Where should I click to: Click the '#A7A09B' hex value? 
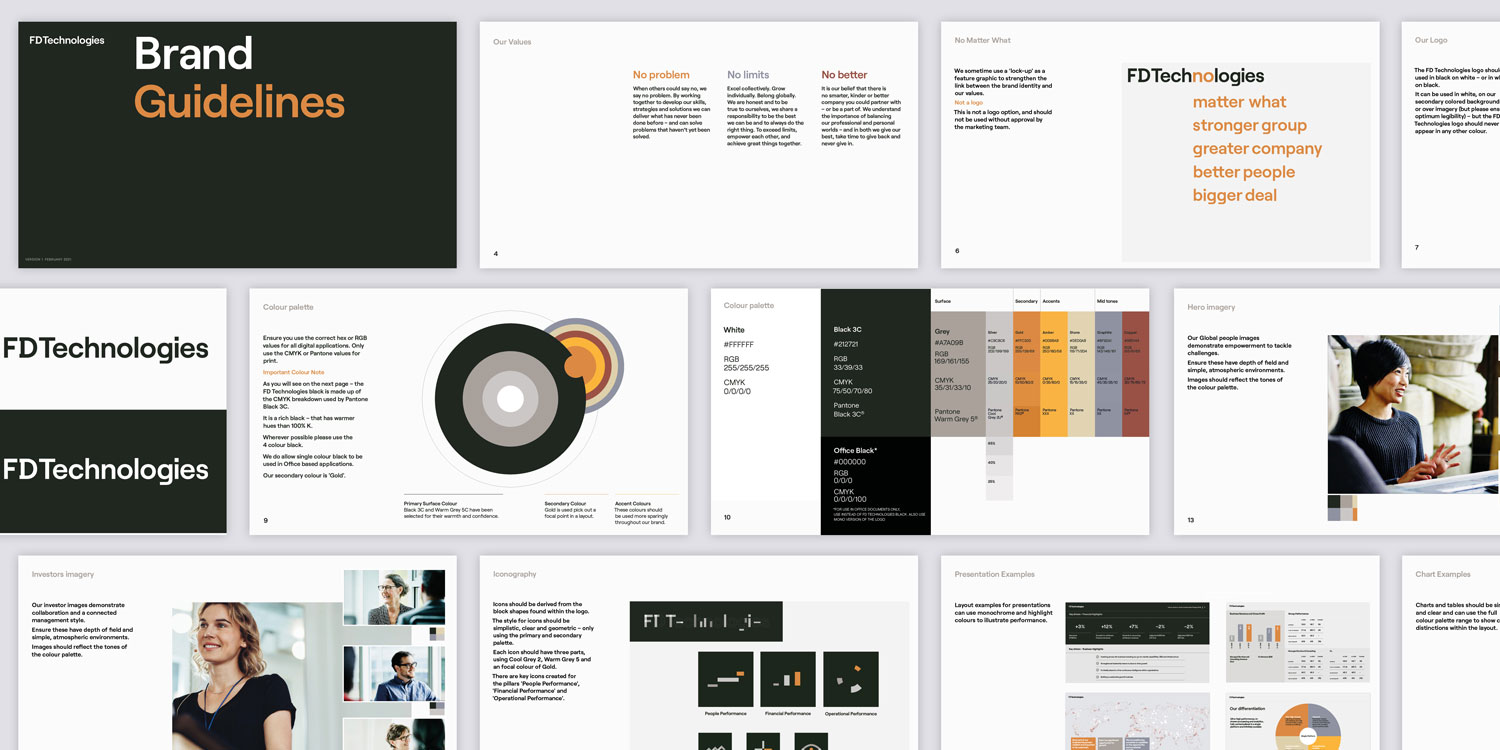[949, 341]
